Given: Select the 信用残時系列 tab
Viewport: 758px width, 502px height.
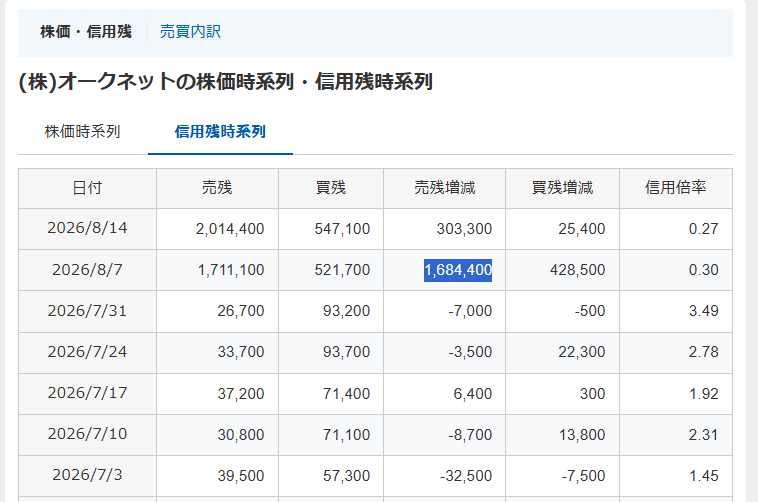Looking at the screenshot, I should [x=220, y=132].
